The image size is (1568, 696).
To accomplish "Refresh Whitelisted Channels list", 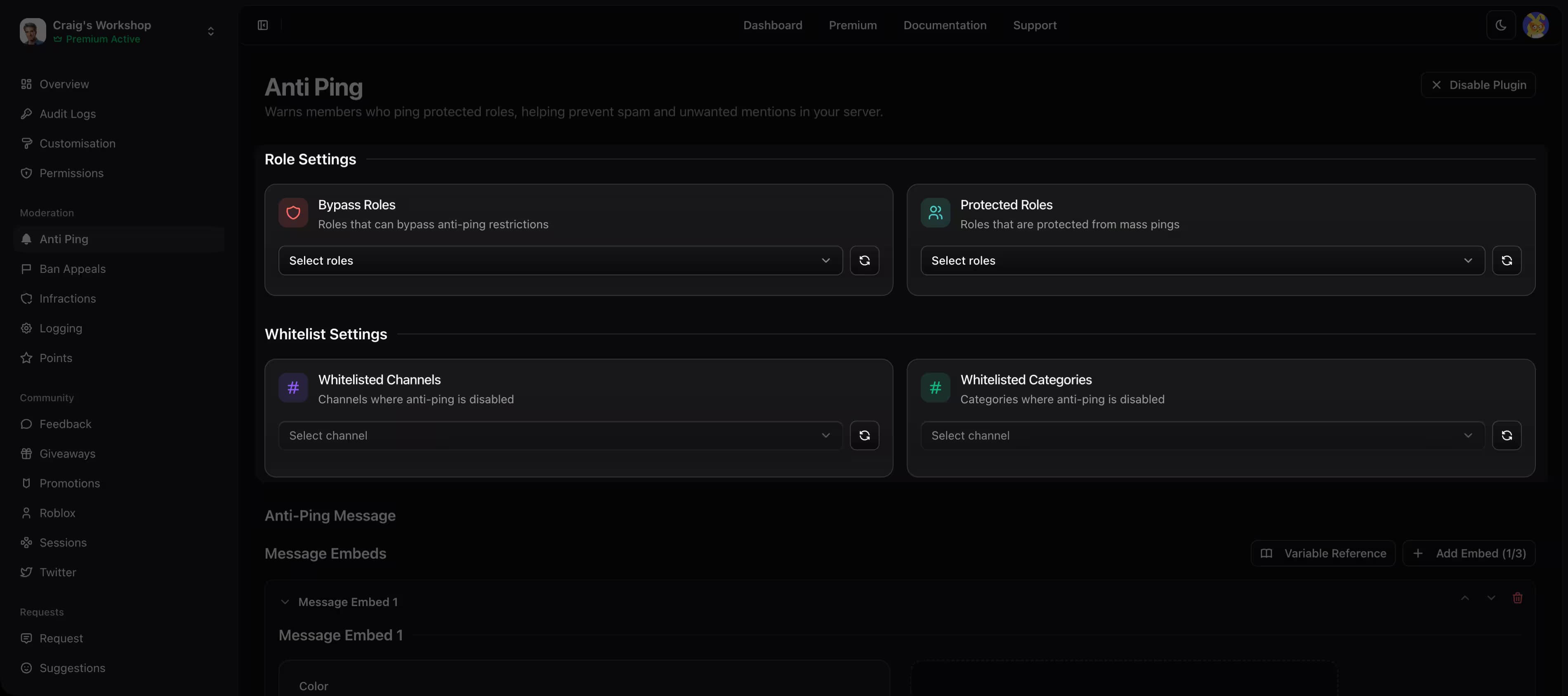I will click(864, 436).
